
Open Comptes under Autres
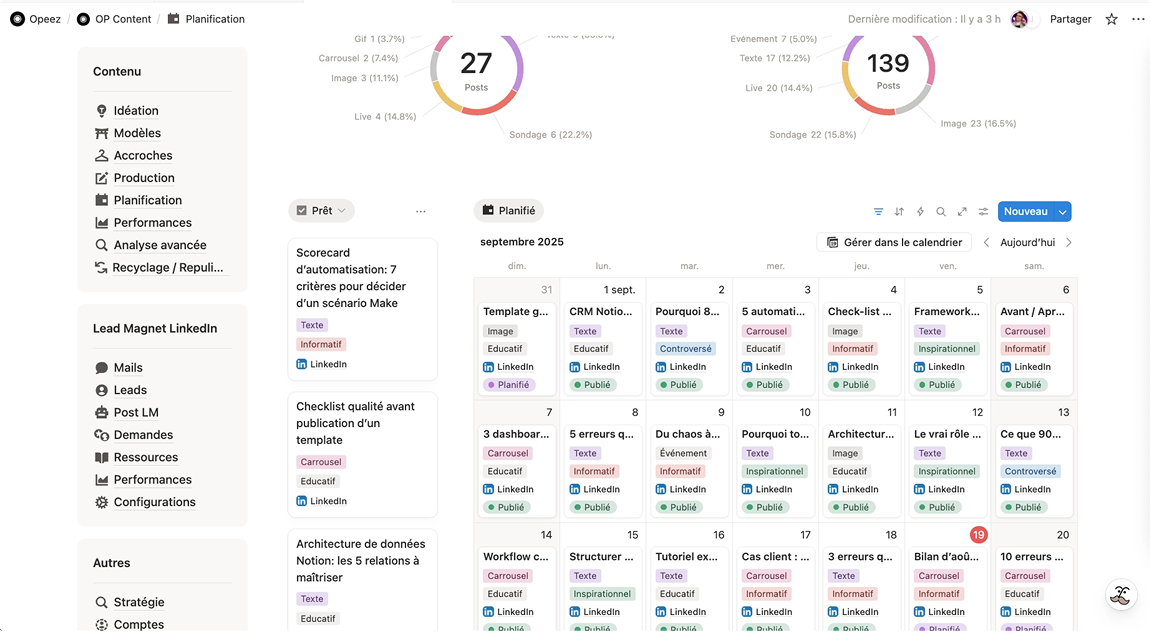pos(139,625)
